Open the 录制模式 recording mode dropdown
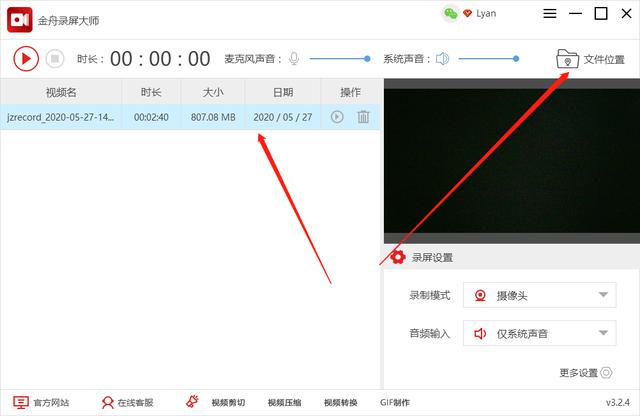Image resolution: width=640 pixels, height=416 pixels. coord(539,295)
